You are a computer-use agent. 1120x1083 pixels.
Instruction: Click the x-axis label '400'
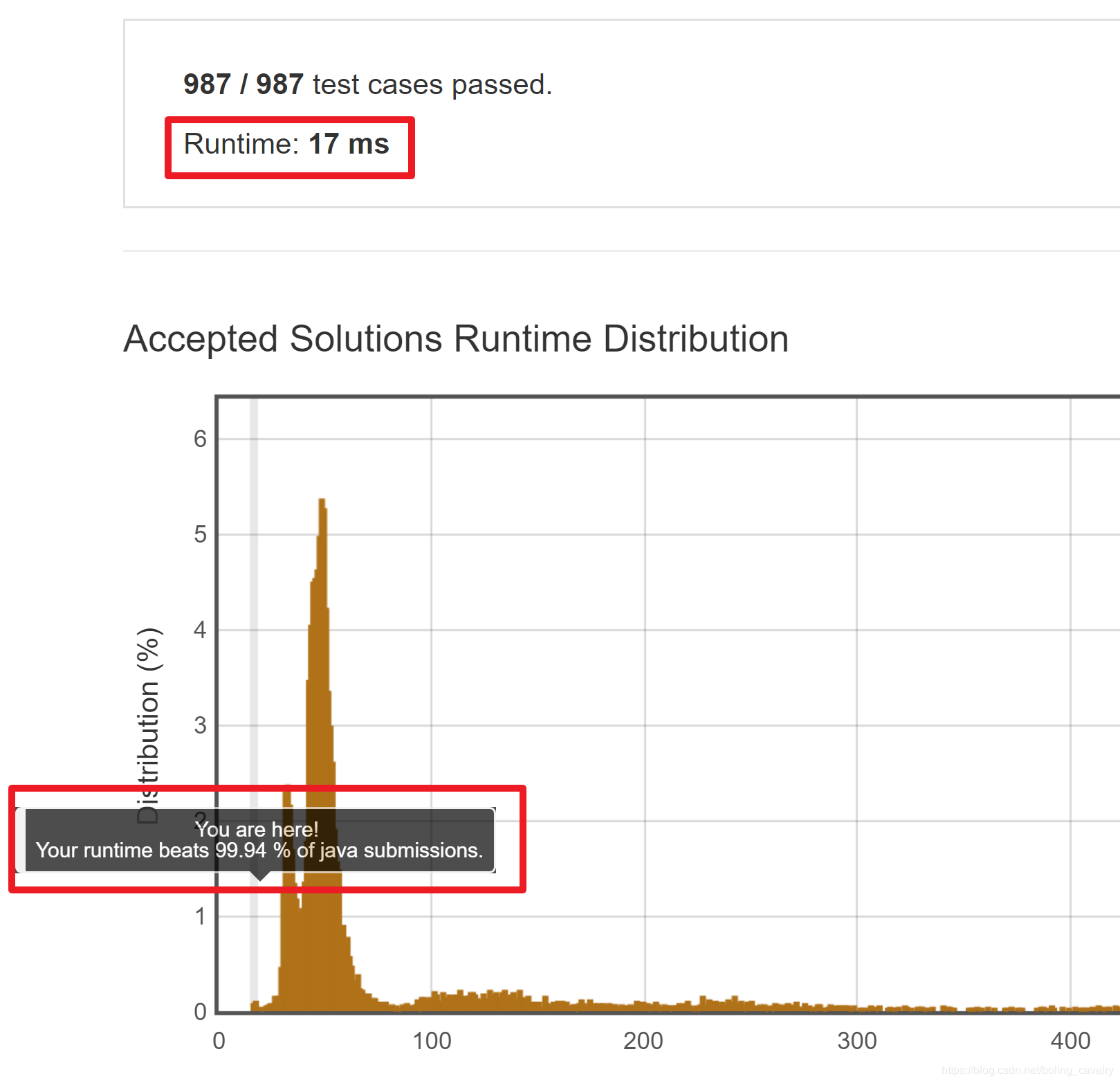tap(1070, 1041)
